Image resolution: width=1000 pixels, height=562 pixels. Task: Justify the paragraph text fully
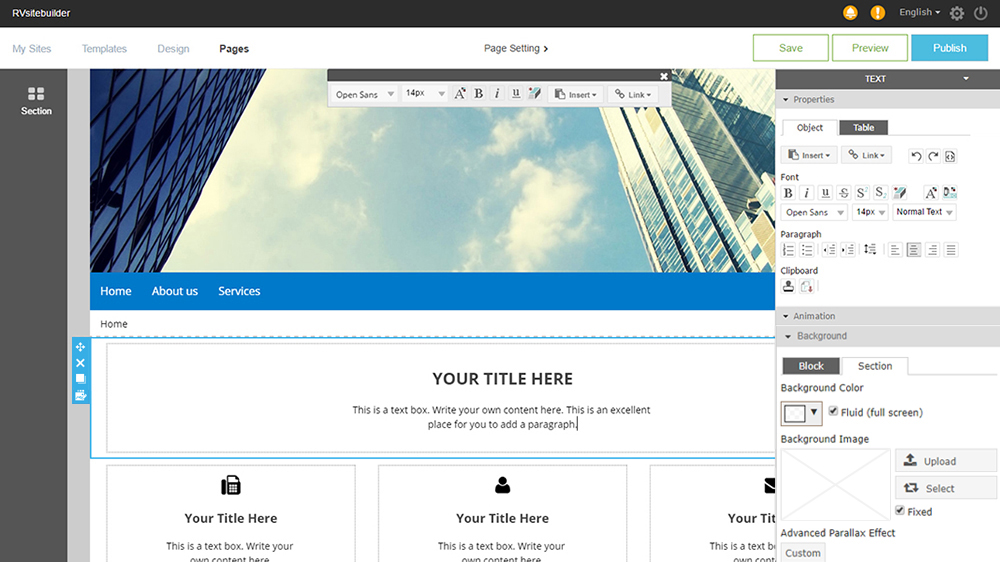point(951,250)
